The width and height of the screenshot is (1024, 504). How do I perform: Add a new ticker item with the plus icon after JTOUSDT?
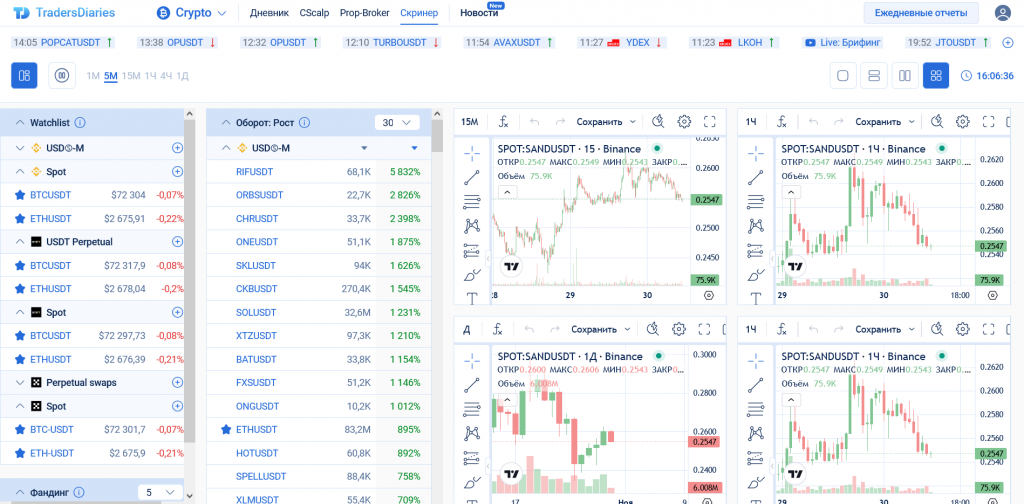pyautogui.click(x=1008, y=42)
